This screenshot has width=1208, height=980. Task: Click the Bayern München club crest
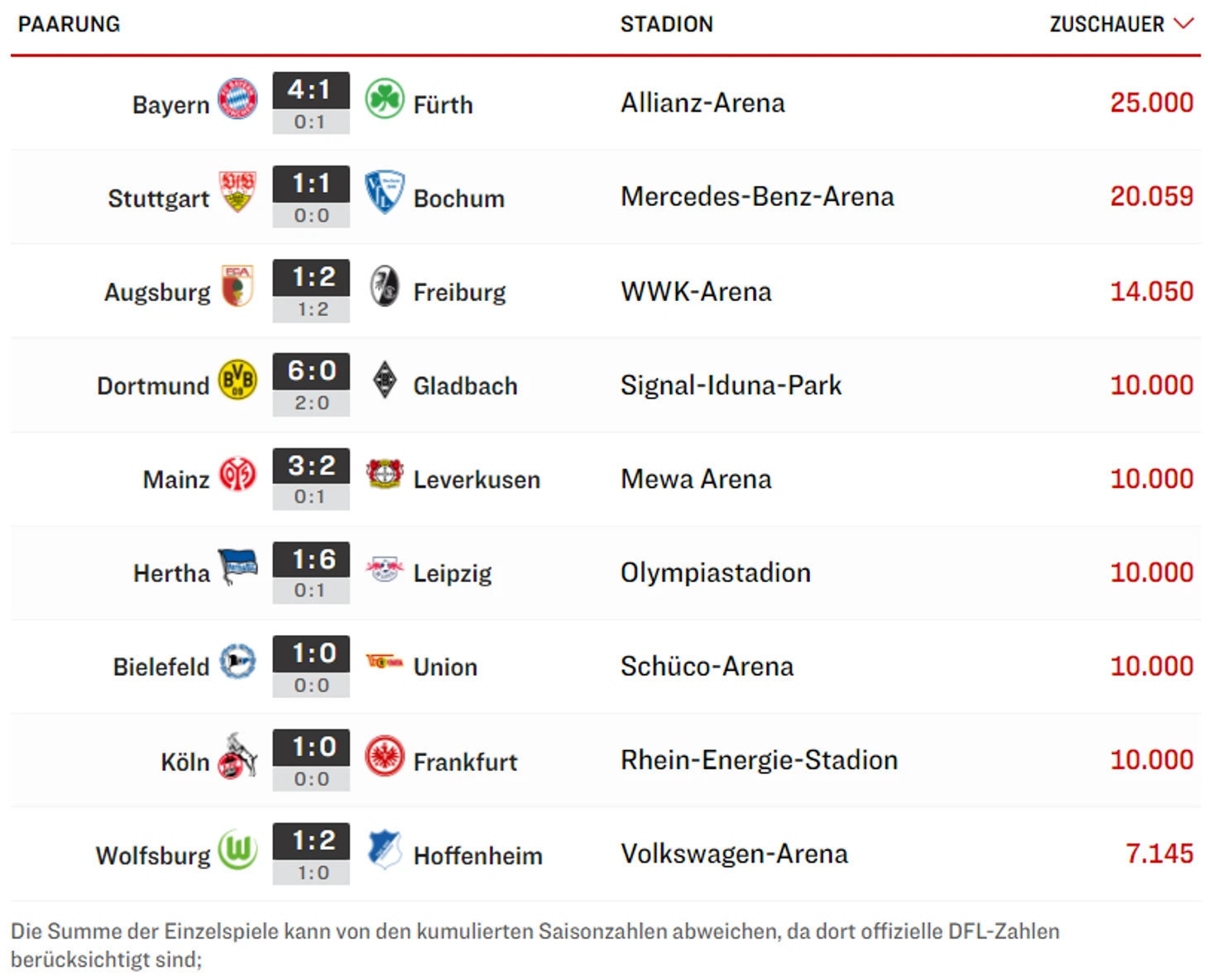pos(237,98)
